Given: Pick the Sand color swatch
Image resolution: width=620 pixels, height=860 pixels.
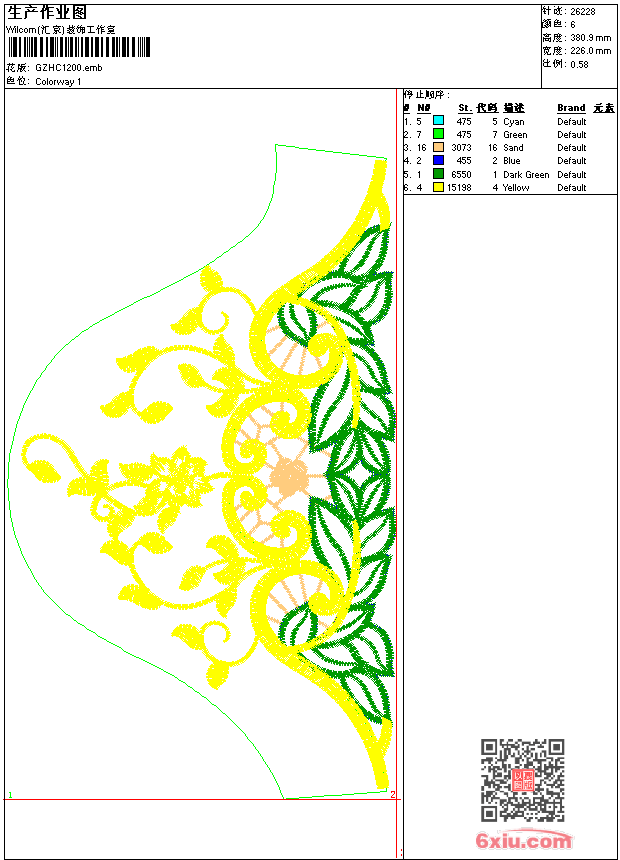Looking at the screenshot, I should [438, 147].
